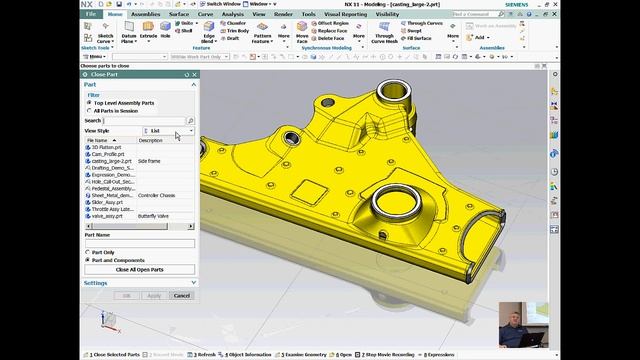Click Stop Movie Recording in bottom bar
The height and width of the screenshot is (360, 640).
tap(384, 355)
